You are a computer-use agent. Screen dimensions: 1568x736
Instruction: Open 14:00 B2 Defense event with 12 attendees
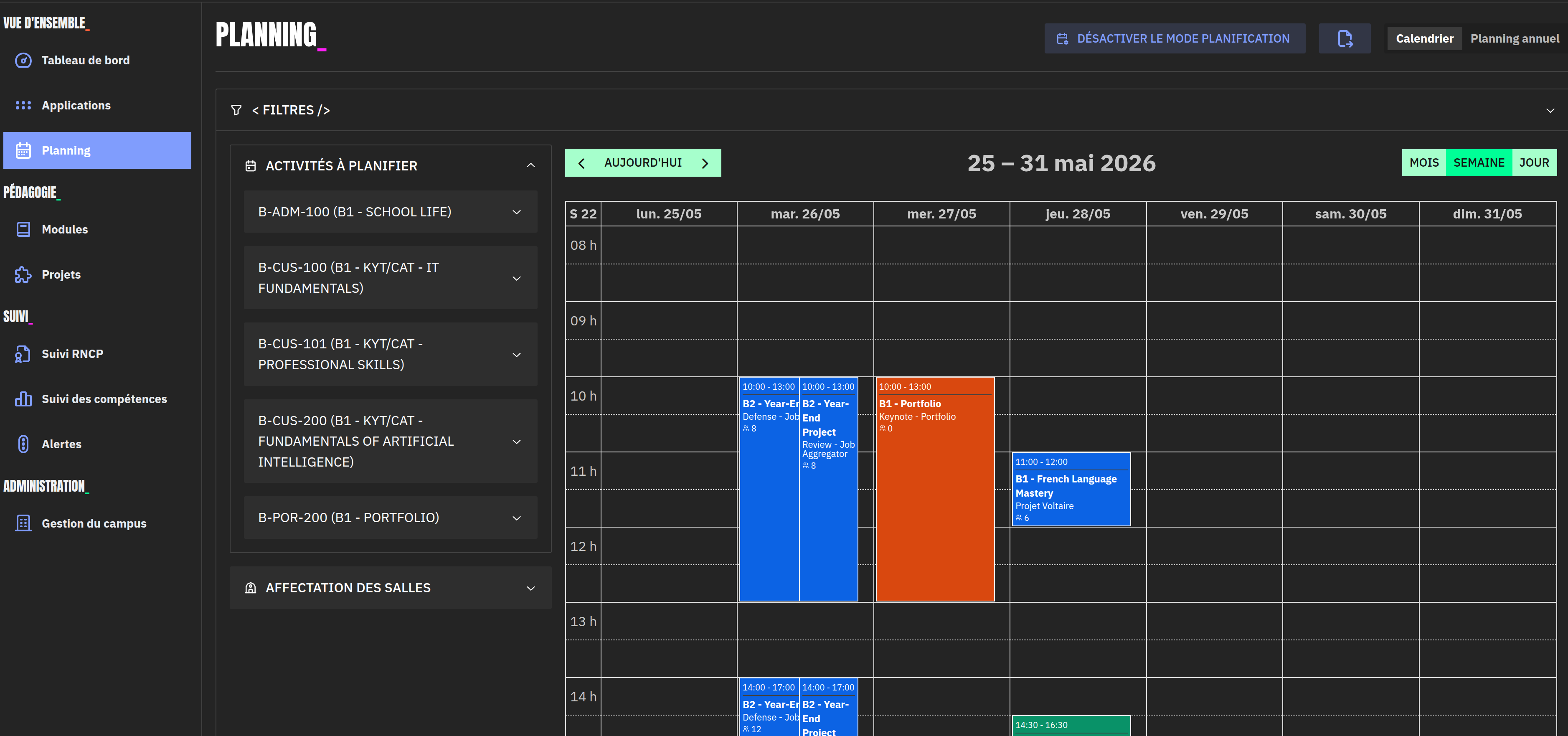pos(769,708)
